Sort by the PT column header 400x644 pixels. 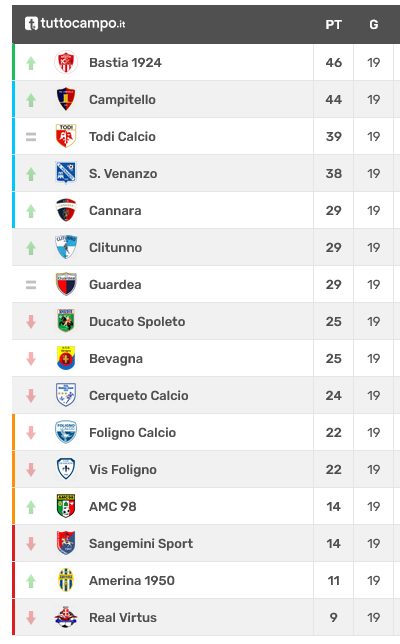tap(333, 25)
